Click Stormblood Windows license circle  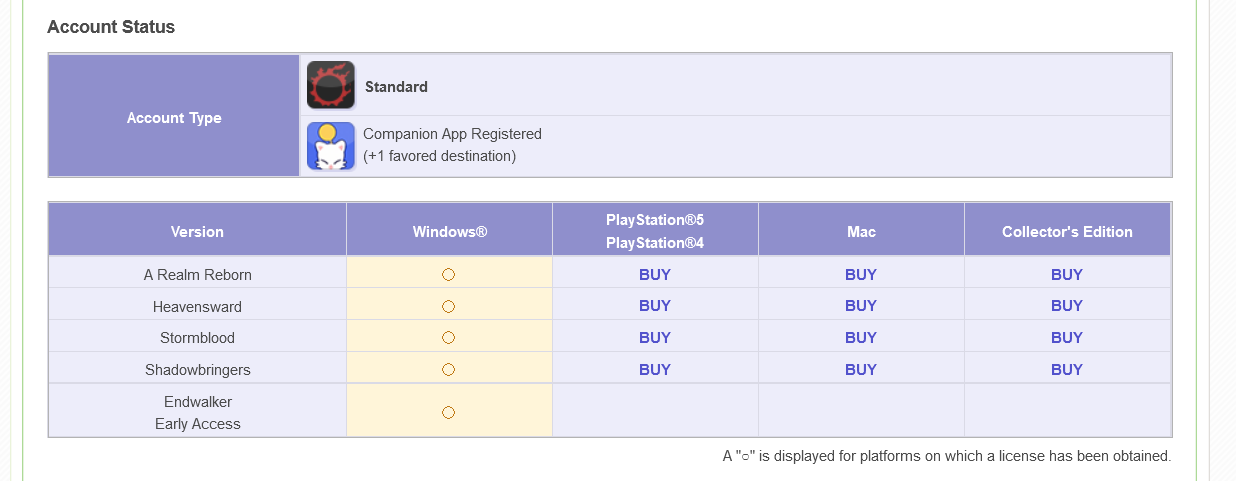pos(448,338)
